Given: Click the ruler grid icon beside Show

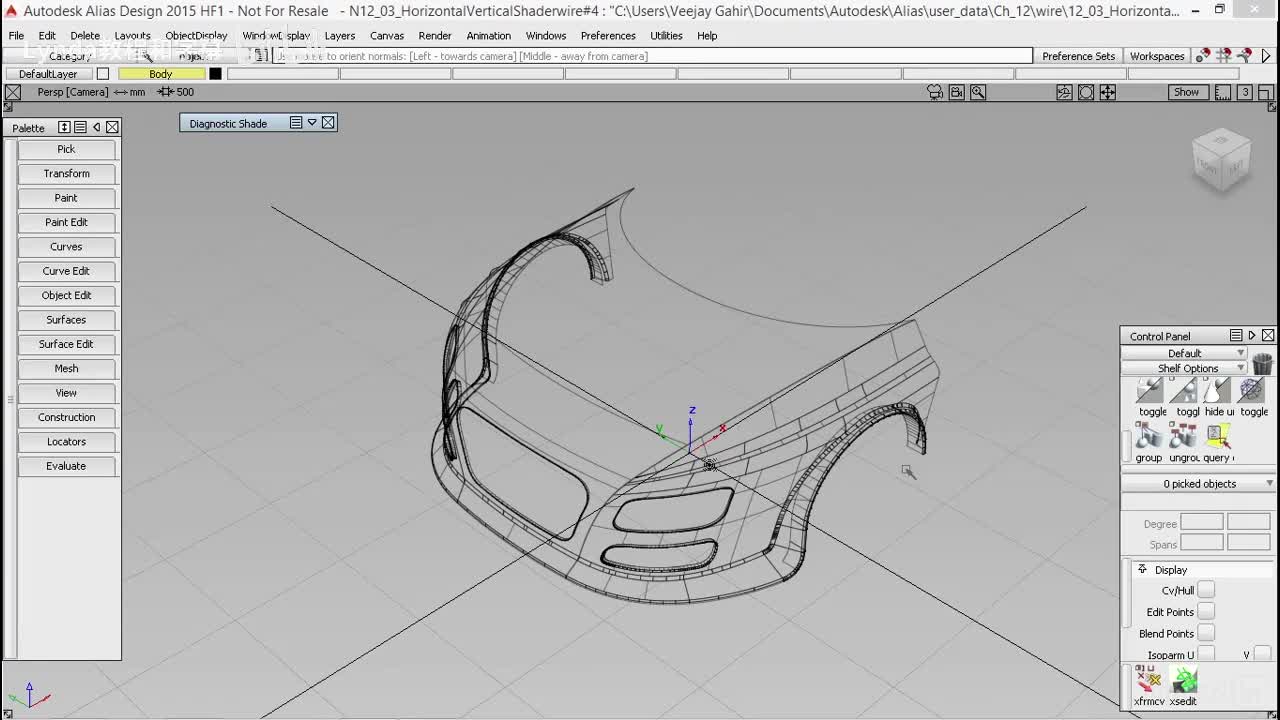Looking at the screenshot, I should 1224,92.
